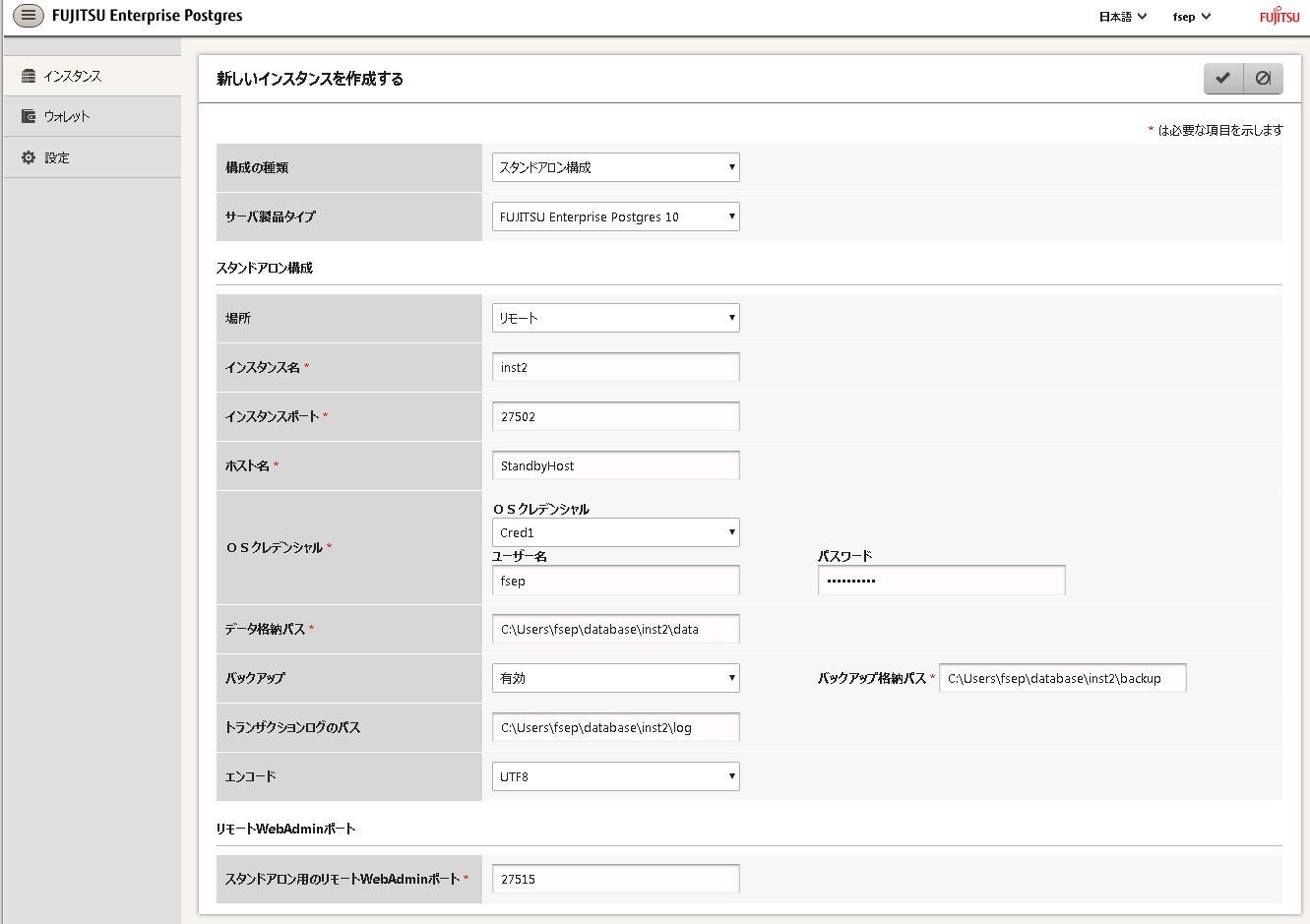Open the サーバ製品タイプ dropdown

(x=616, y=216)
